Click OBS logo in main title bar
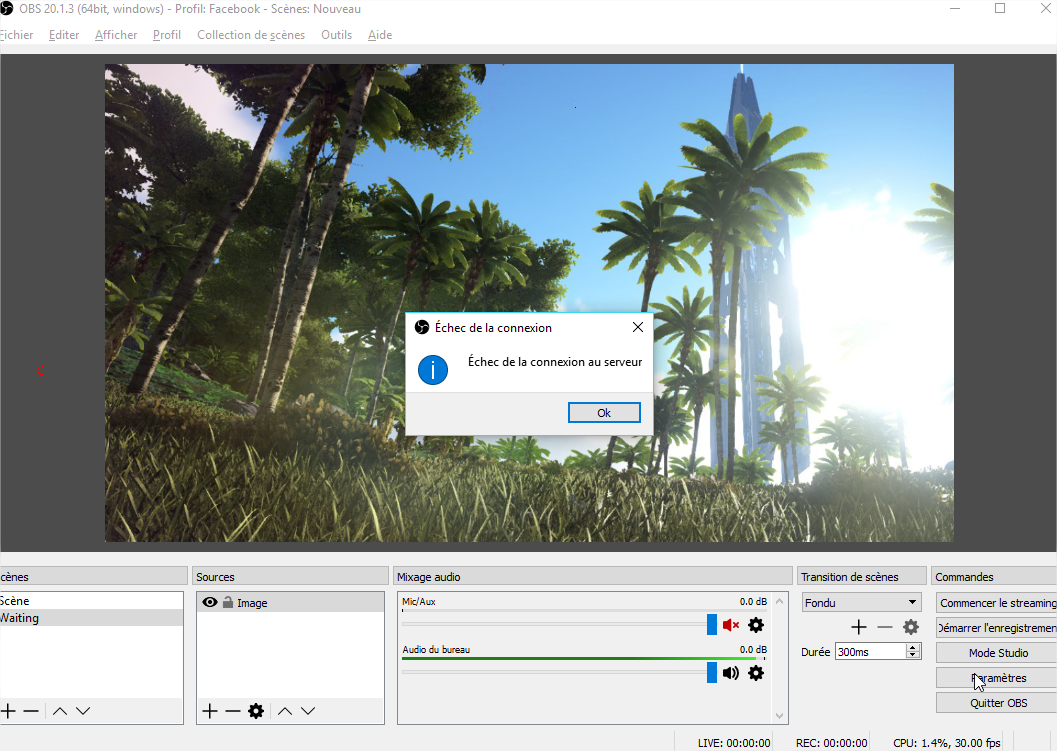Screen dimensions: 1057x751 pos(6,9)
